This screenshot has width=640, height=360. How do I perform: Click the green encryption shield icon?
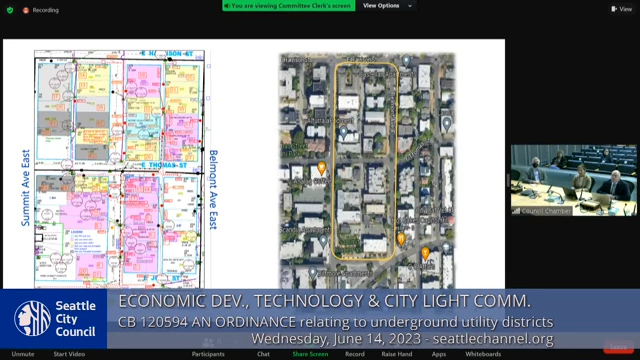point(10,10)
